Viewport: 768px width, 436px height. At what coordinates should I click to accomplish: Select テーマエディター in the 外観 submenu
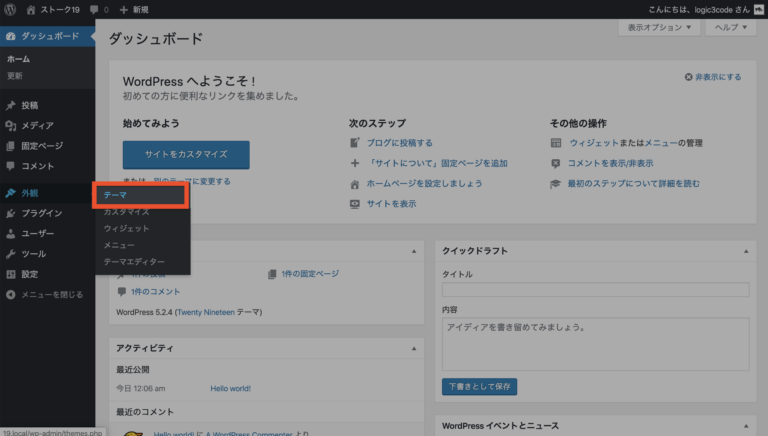[x=134, y=262]
